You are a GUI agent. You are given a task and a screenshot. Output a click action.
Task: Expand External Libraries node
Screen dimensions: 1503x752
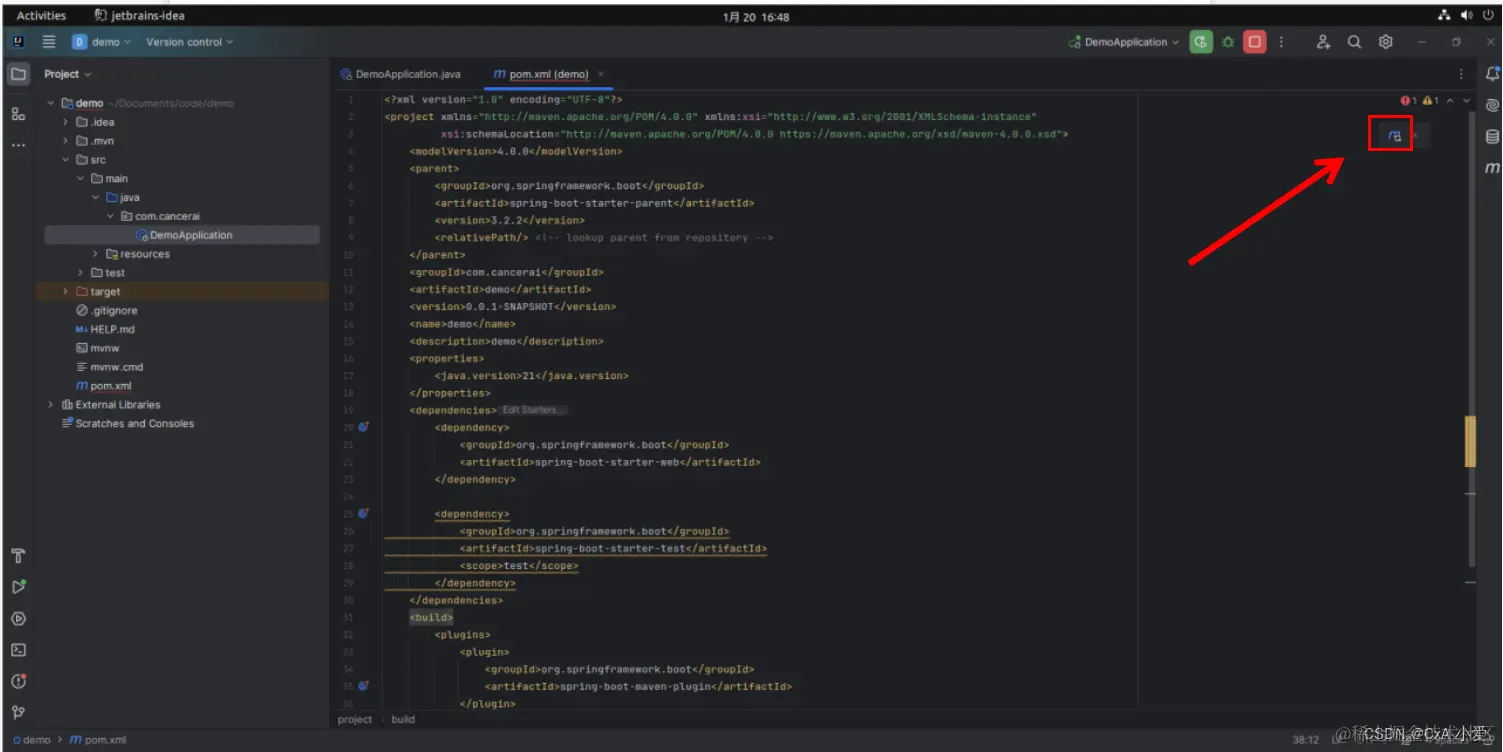click(x=51, y=405)
